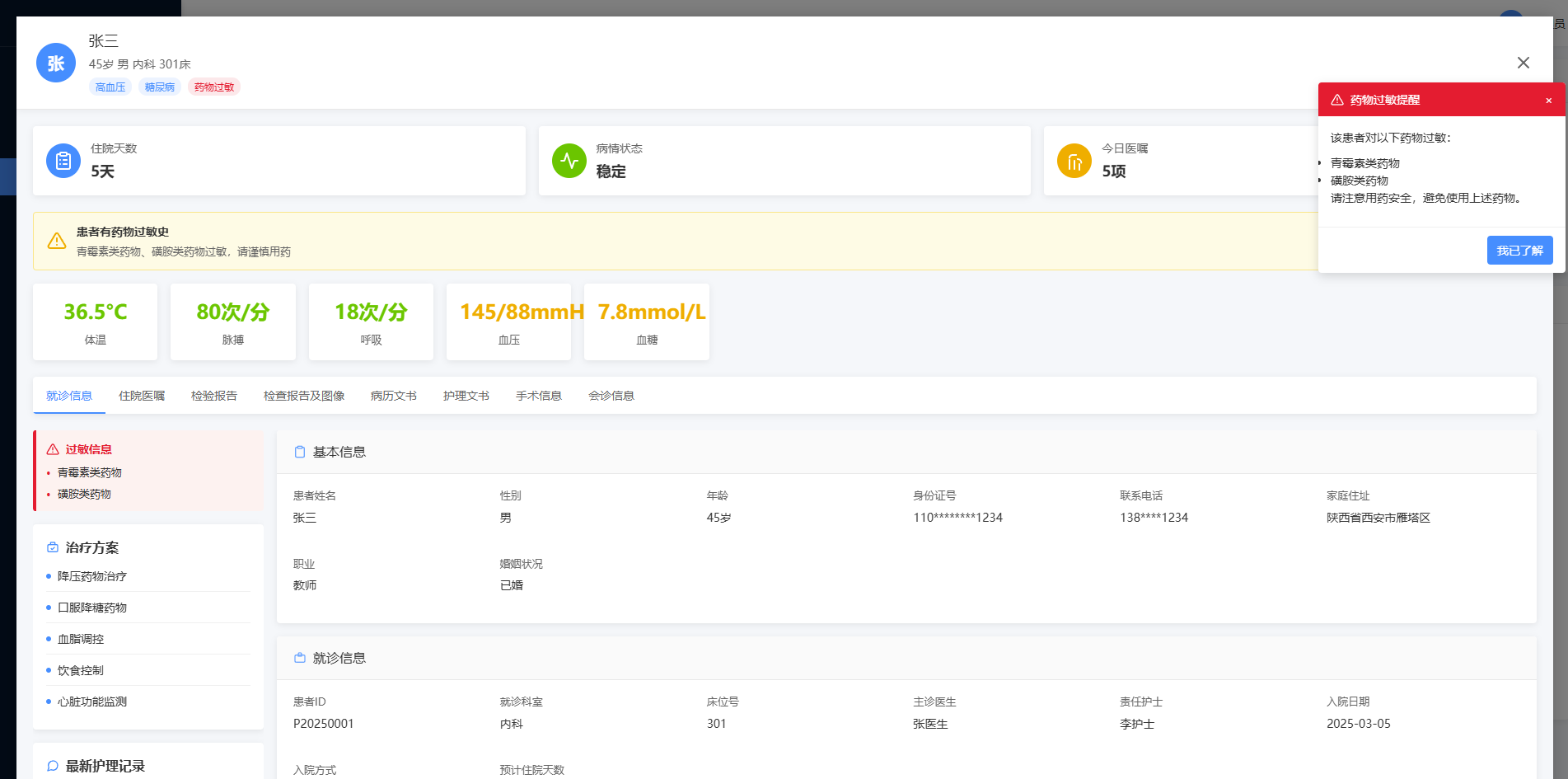Screen dimensions: 1568x779
Task: Click the 患者有药物过敏史 banner title
Action: coord(123,232)
